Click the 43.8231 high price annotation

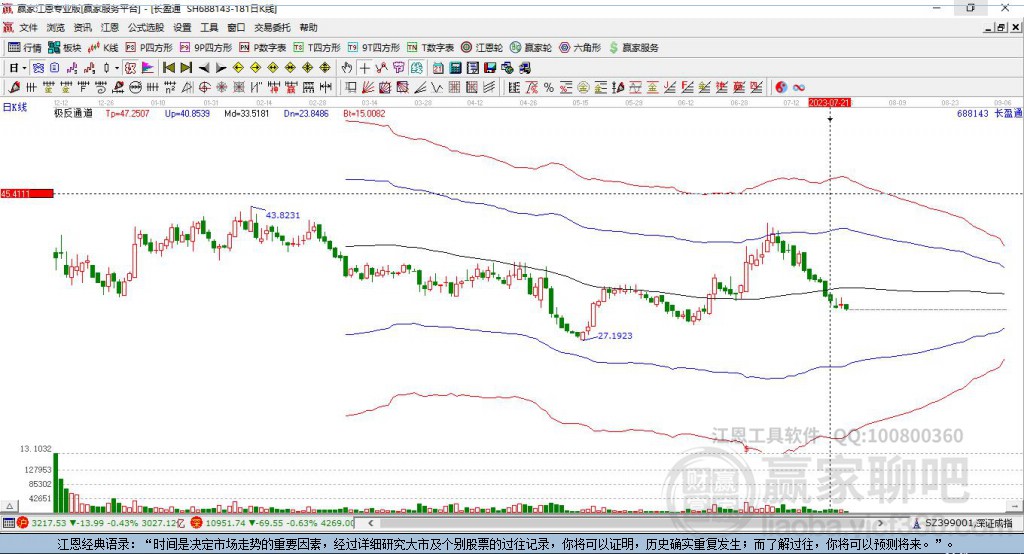click(x=283, y=215)
